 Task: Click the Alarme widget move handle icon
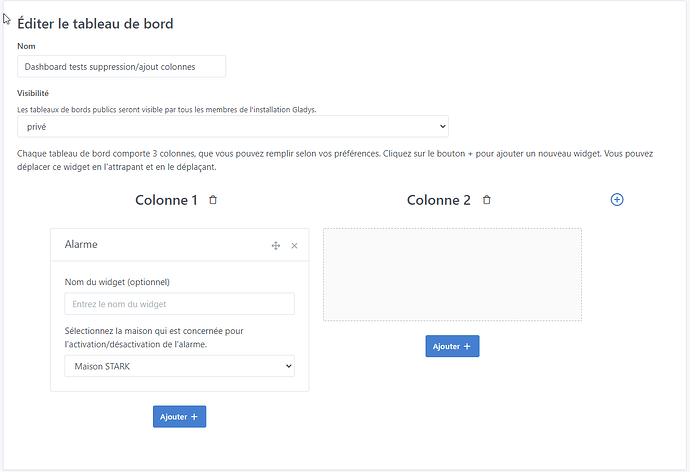coord(276,245)
